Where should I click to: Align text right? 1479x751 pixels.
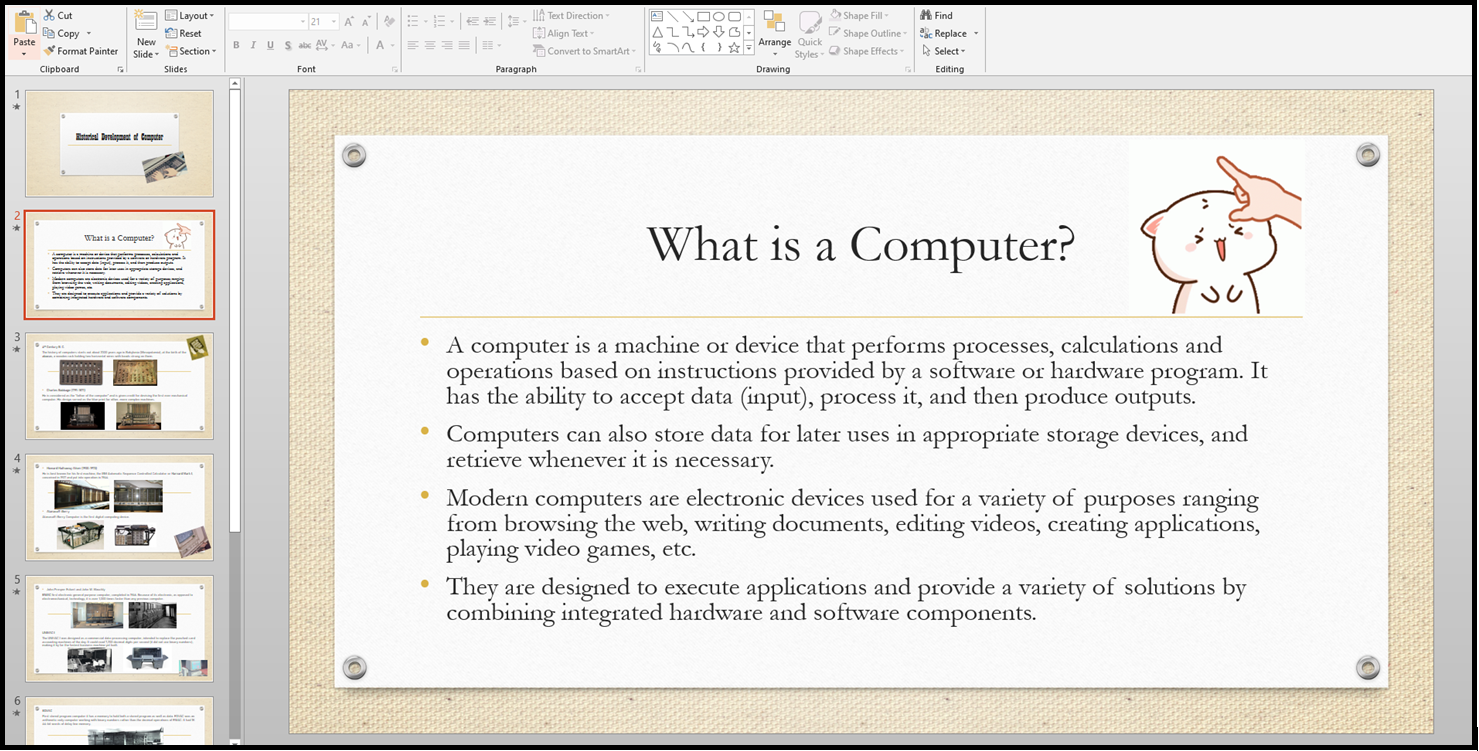[x=446, y=45]
